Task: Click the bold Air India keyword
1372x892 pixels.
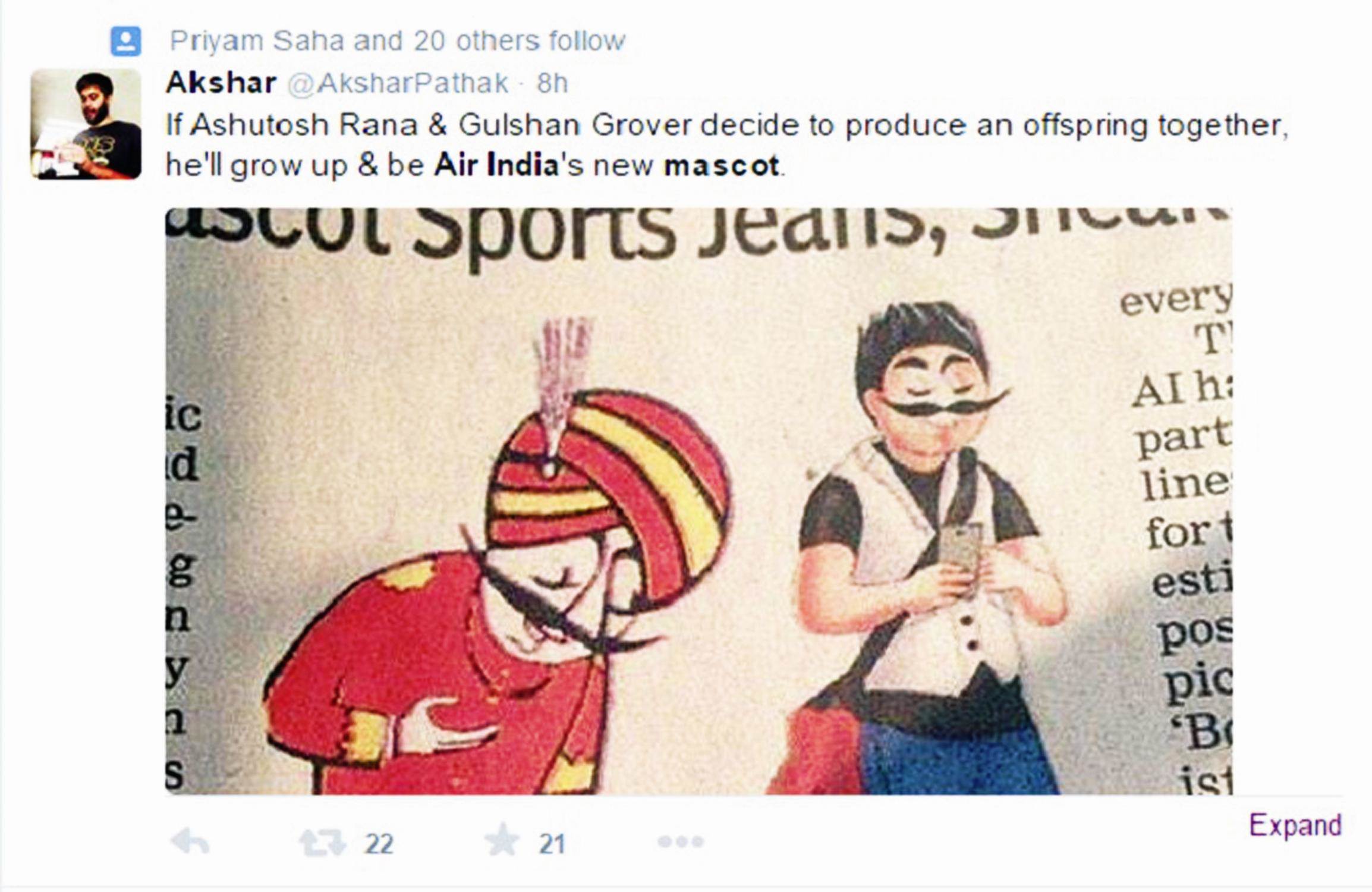Action: click(496, 165)
